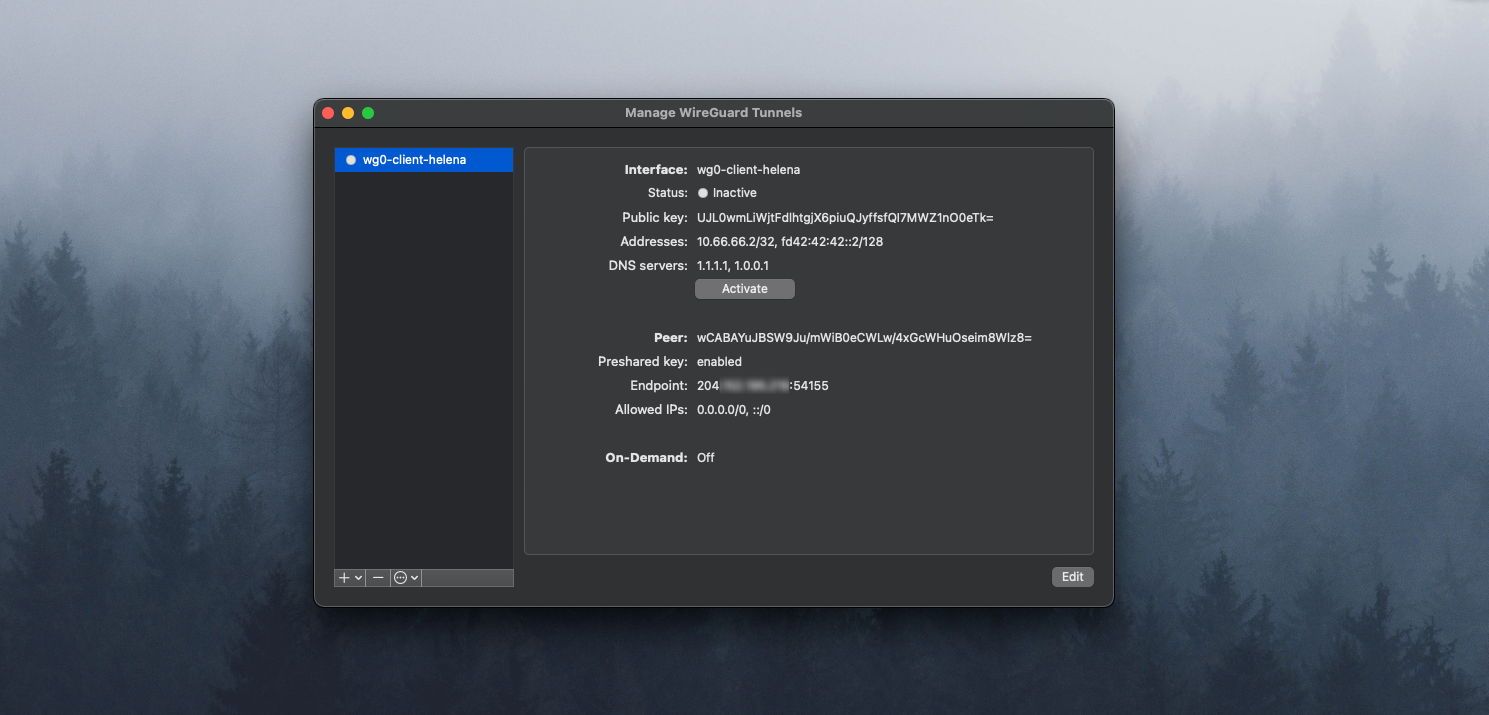The width and height of the screenshot is (1489, 715).
Task: Click status dot beside wg0-client-helena in list
Action: click(x=351, y=160)
